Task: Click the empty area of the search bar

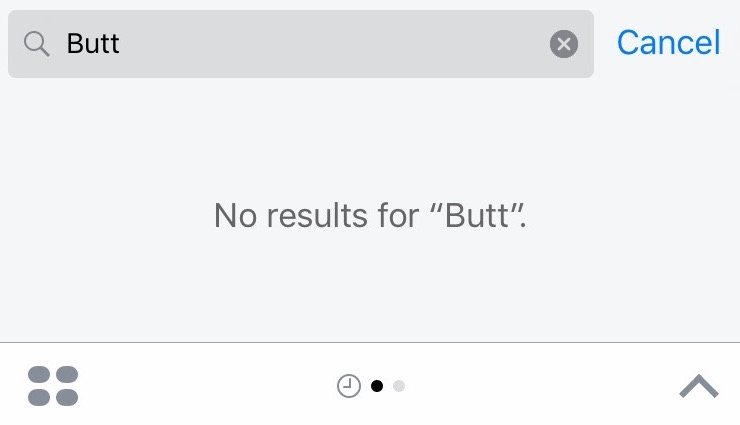Action: click(x=340, y=44)
